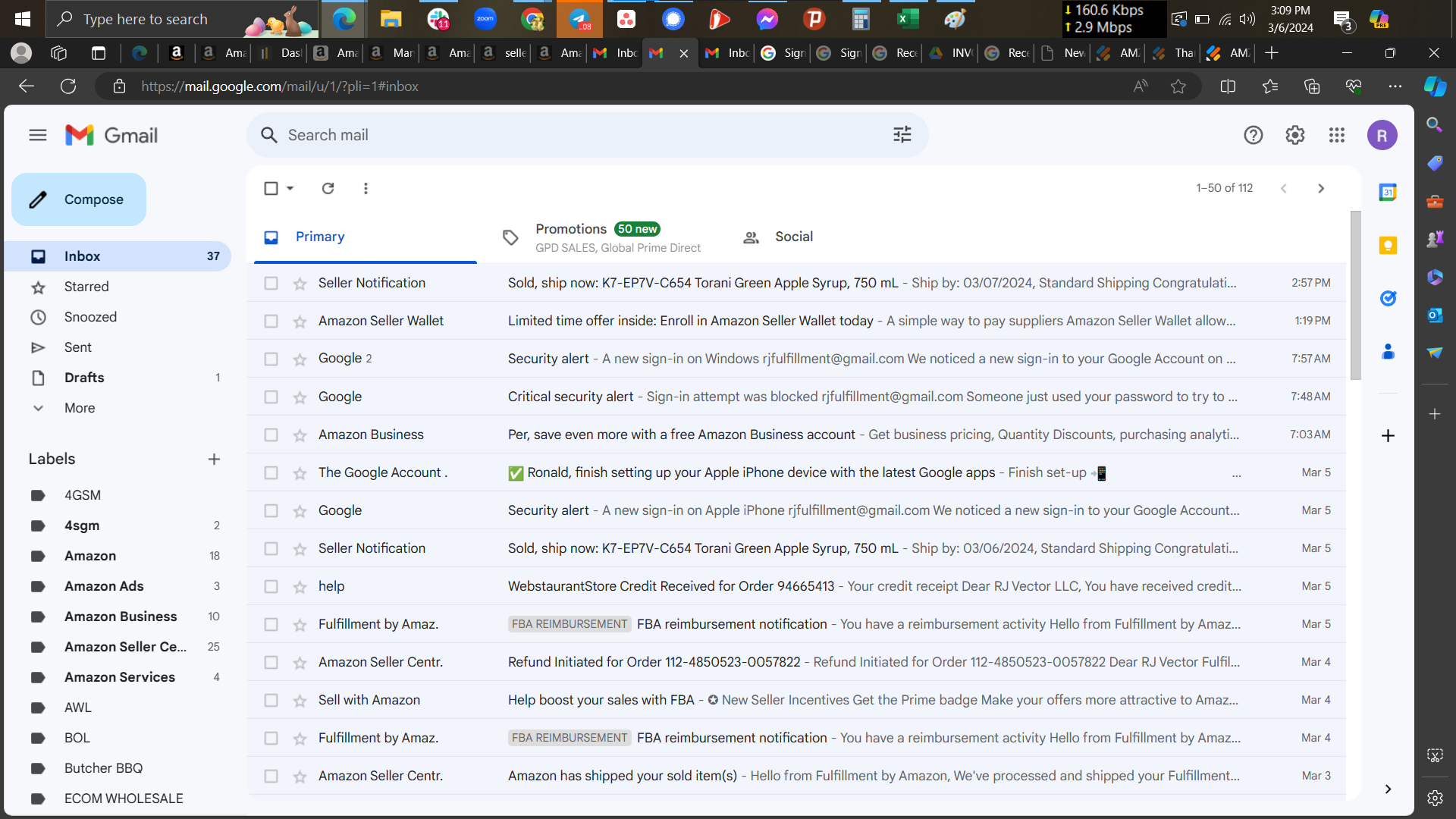Open the Snoozed folder

[118, 317]
